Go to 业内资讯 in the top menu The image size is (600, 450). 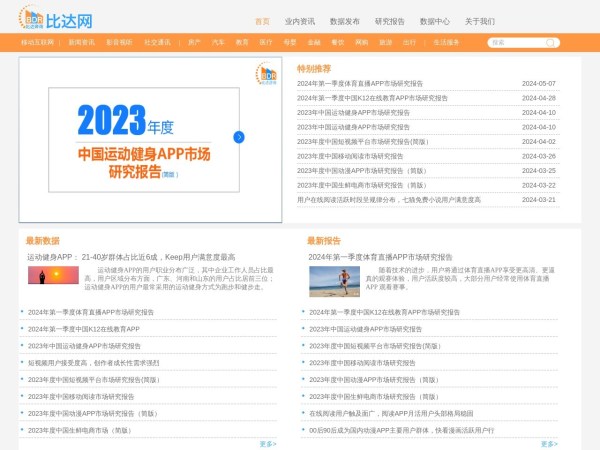(299, 21)
